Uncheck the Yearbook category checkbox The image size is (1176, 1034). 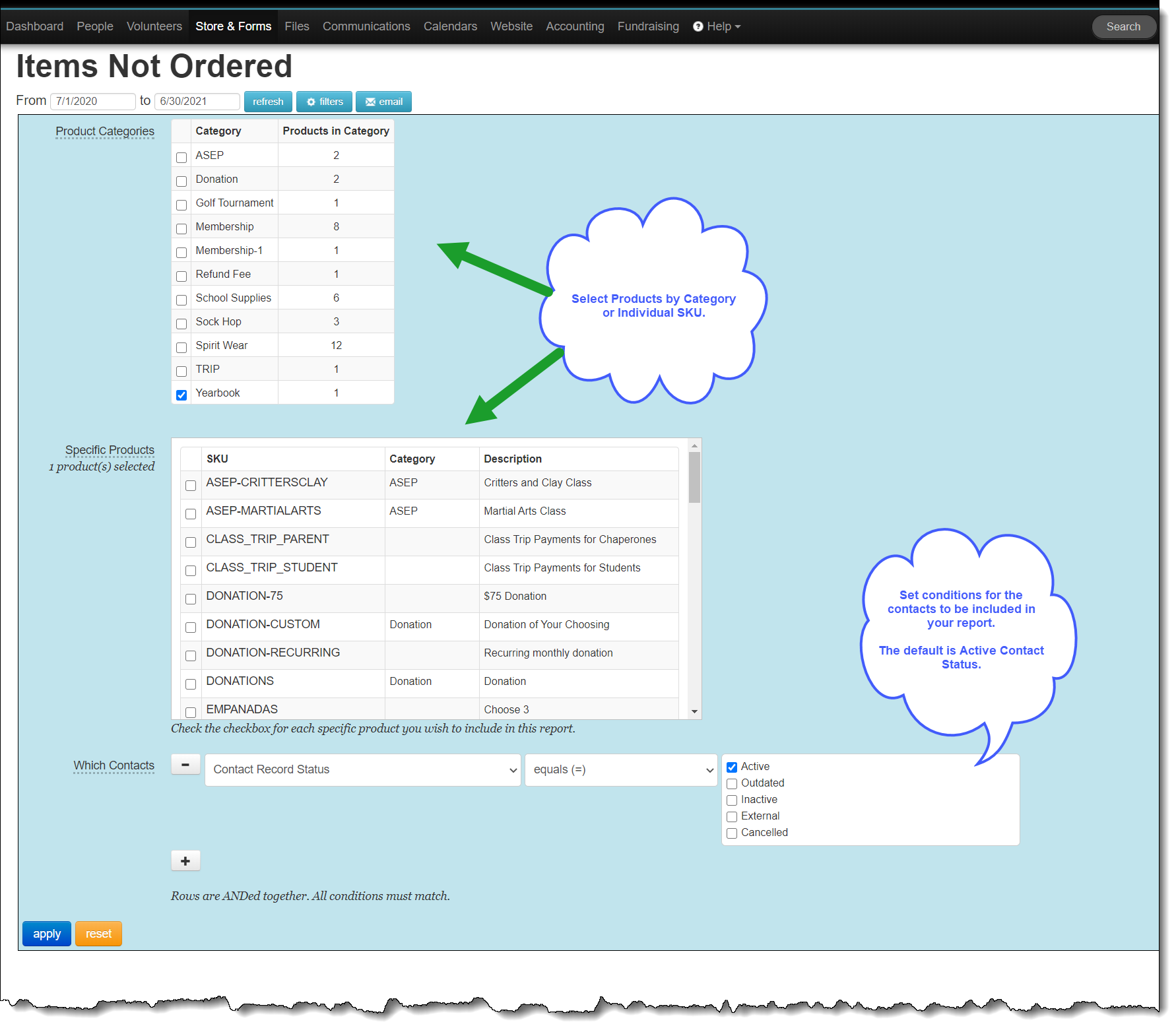[181, 395]
